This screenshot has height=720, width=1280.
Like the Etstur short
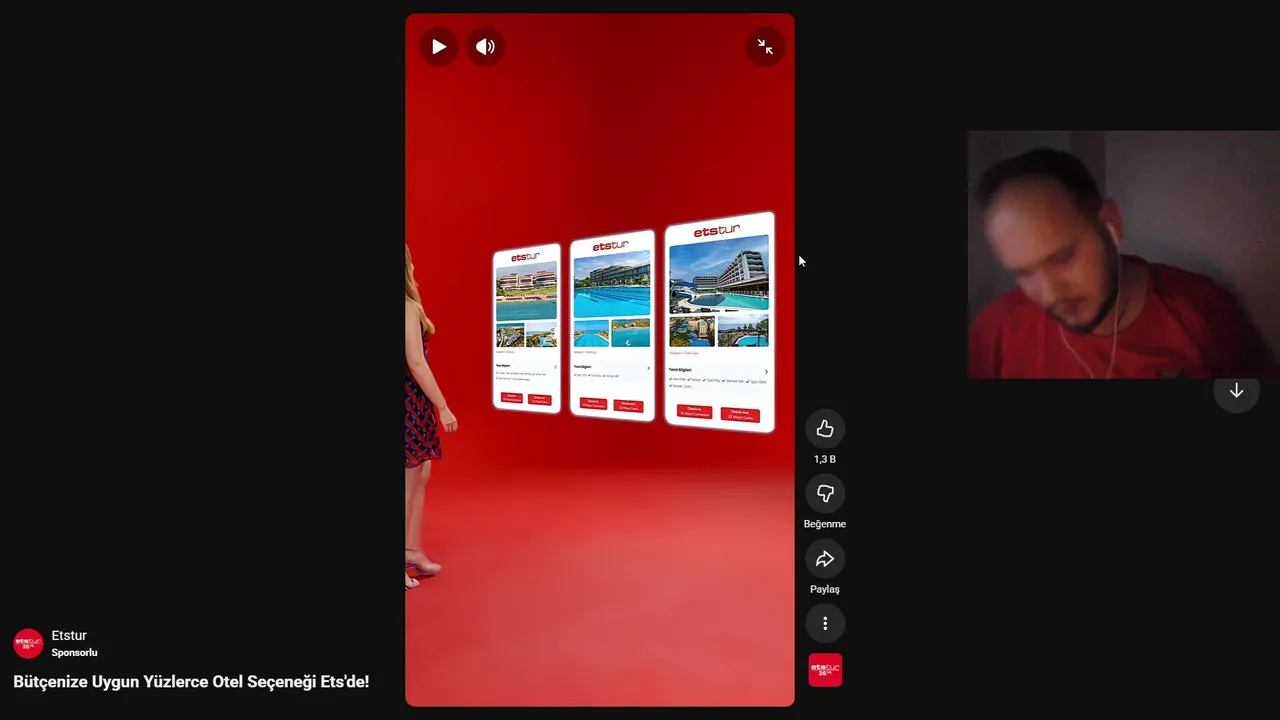pyautogui.click(x=825, y=428)
